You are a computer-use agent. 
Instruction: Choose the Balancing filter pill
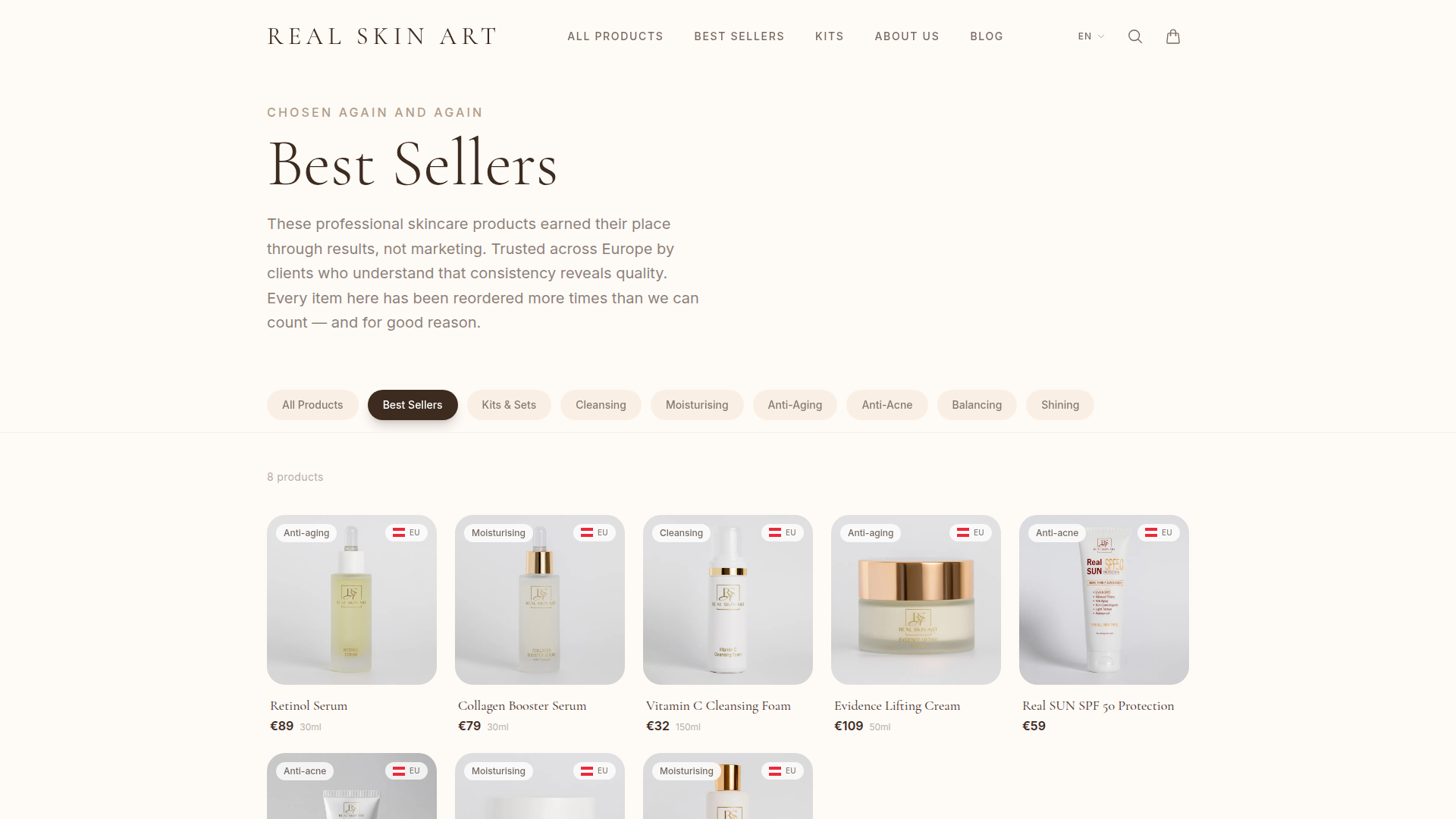(x=977, y=405)
